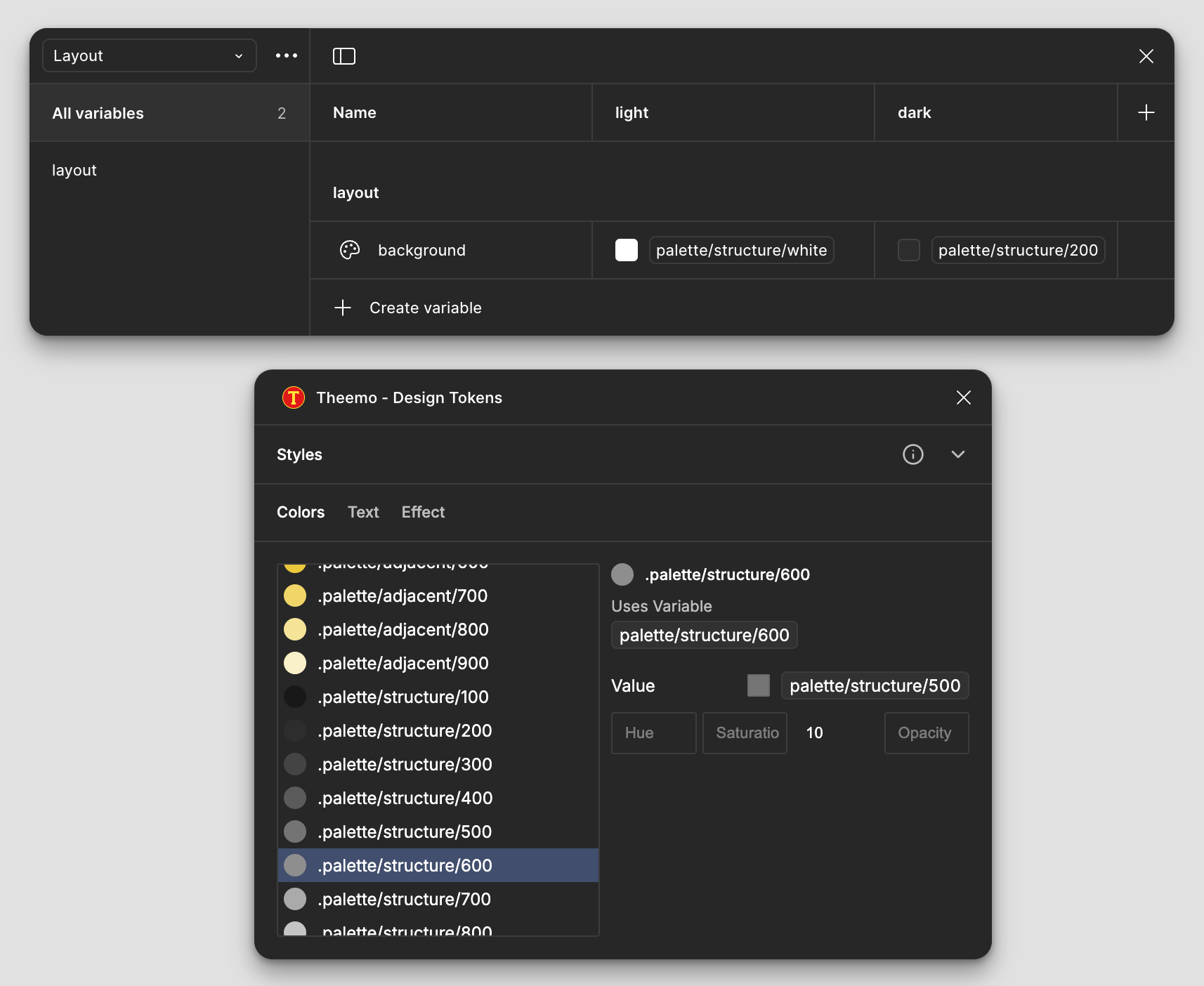Click the Hue input field
Screen dimensions: 1204x986
[653, 732]
